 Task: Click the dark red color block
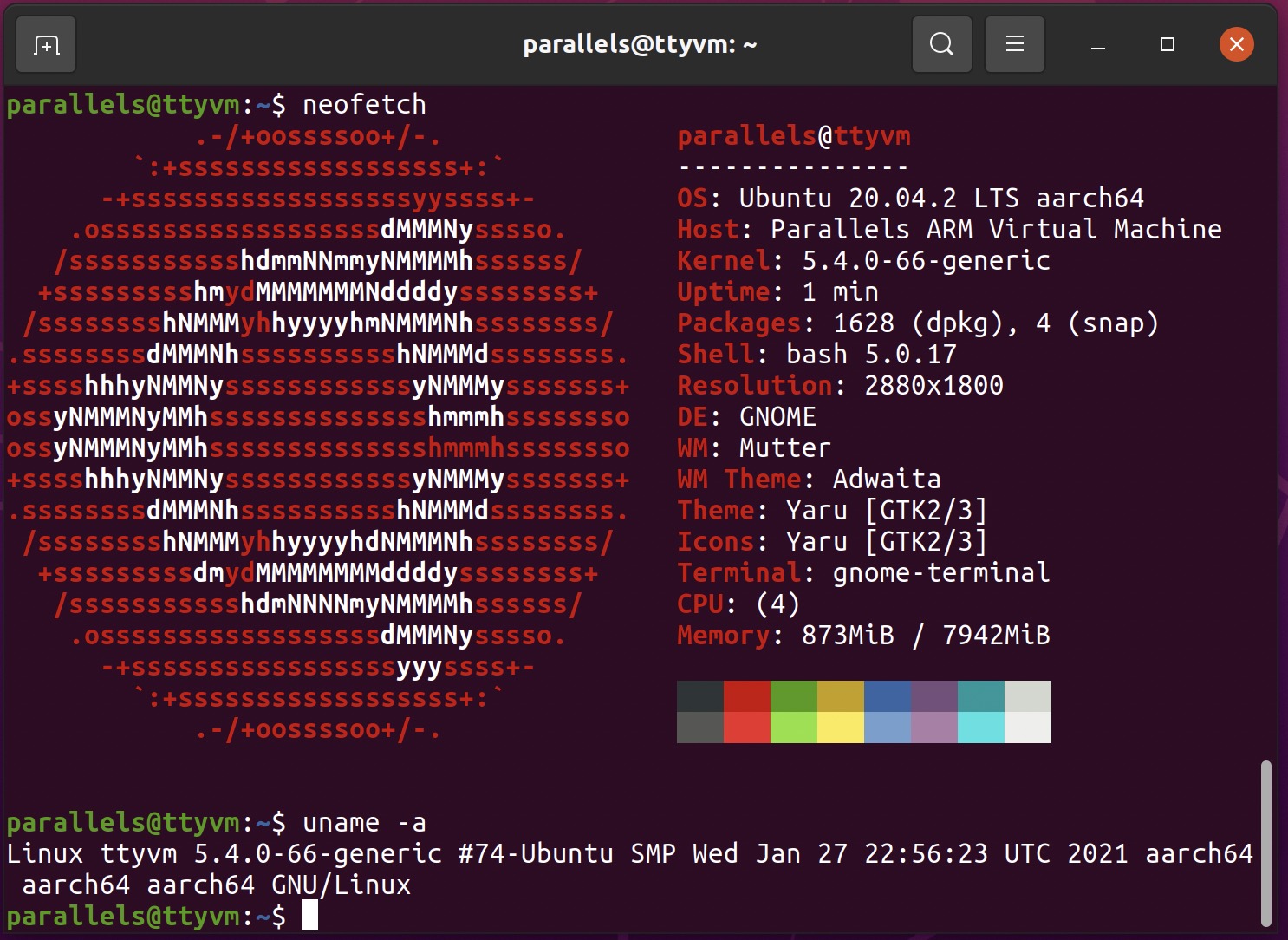747,696
